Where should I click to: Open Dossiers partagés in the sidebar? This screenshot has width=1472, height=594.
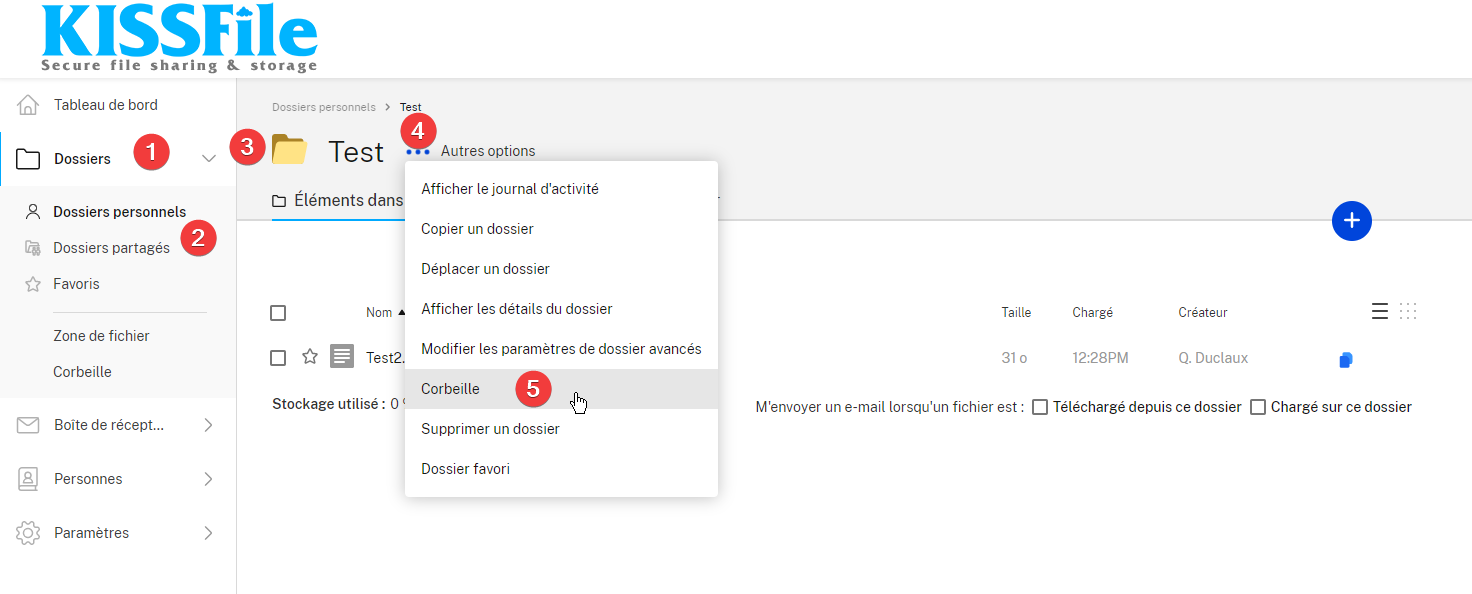tap(110, 247)
